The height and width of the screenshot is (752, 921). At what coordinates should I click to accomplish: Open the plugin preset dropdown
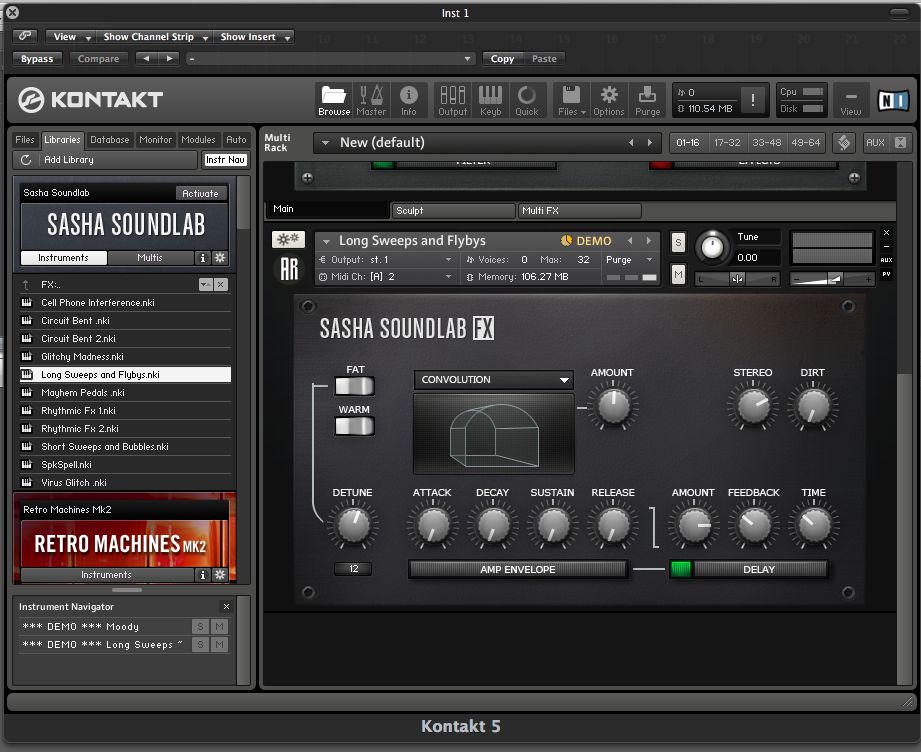coord(330,59)
